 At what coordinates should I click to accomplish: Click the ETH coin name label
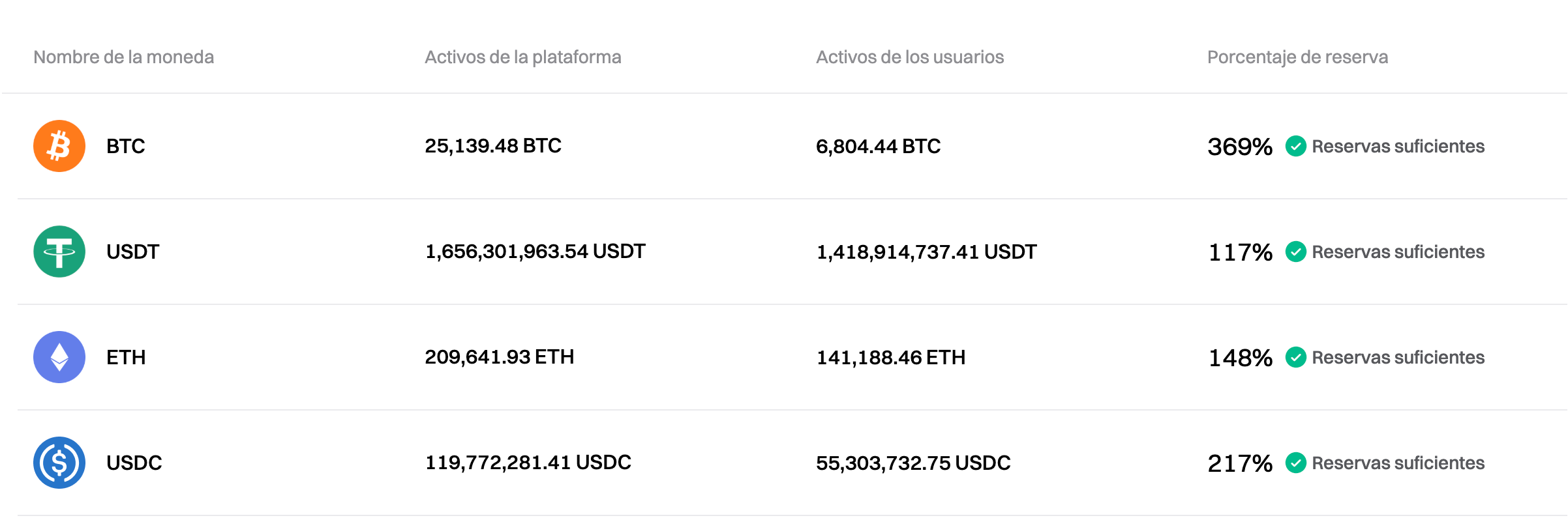tap(126, 357)
